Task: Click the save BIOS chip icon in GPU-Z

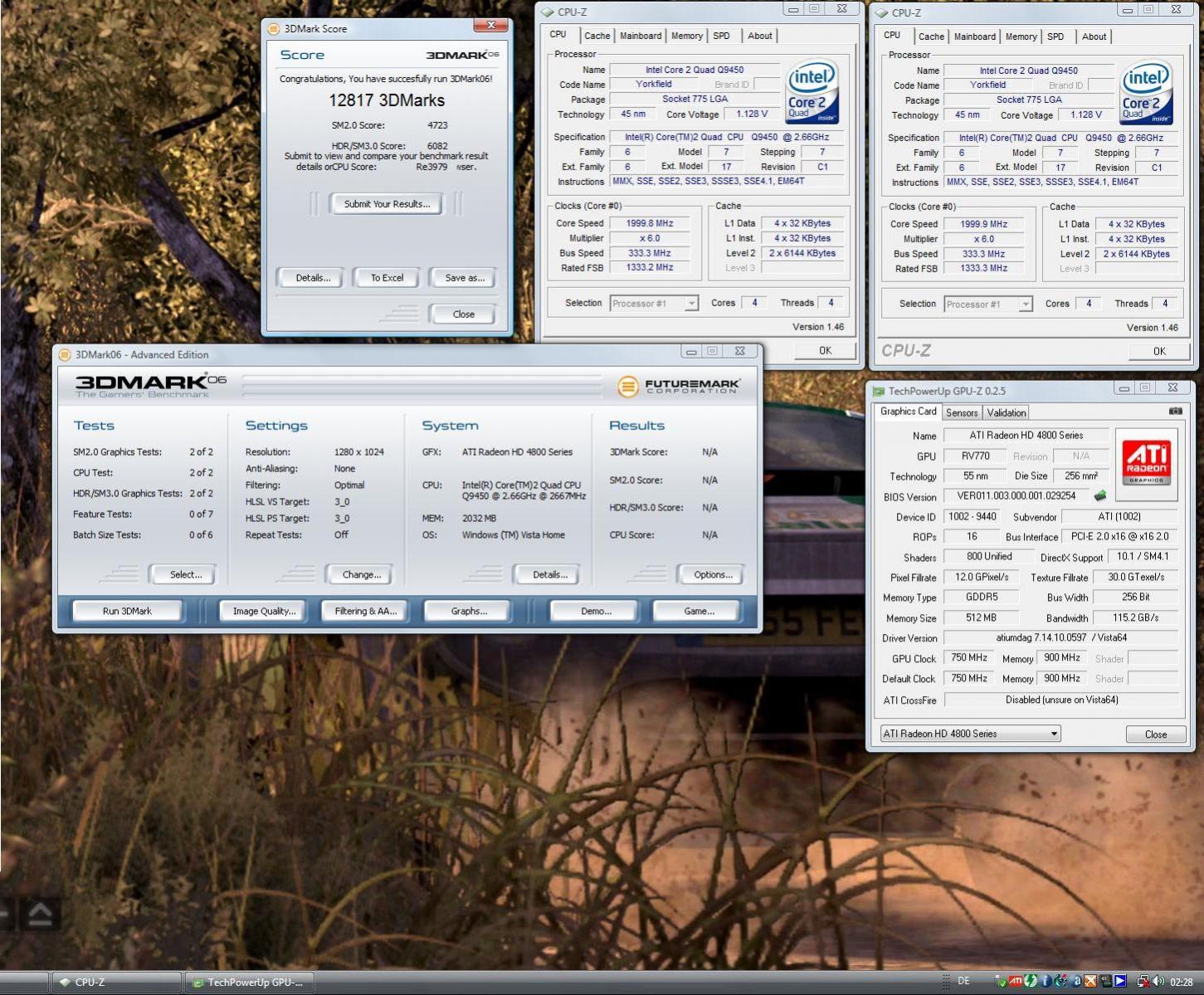Action: [x=1100, y=495]
